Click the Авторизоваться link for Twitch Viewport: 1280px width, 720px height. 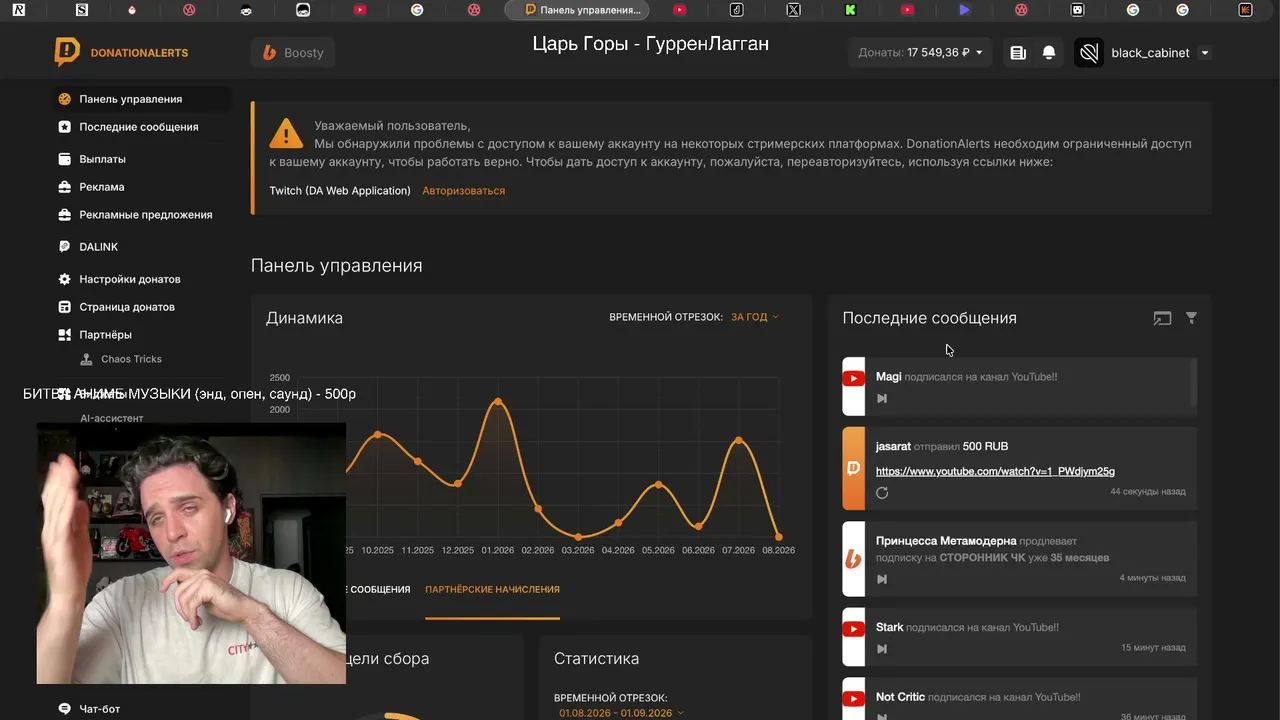(x=463, y=191)
